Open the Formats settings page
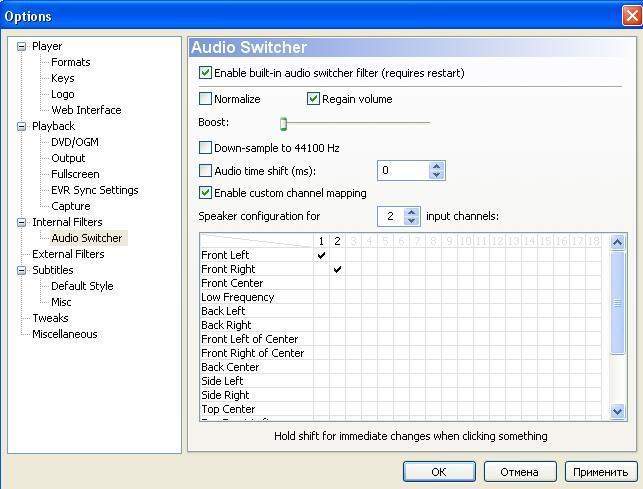Image resolution: width=643 pixels, height=489 pixels. pos(71,62)
